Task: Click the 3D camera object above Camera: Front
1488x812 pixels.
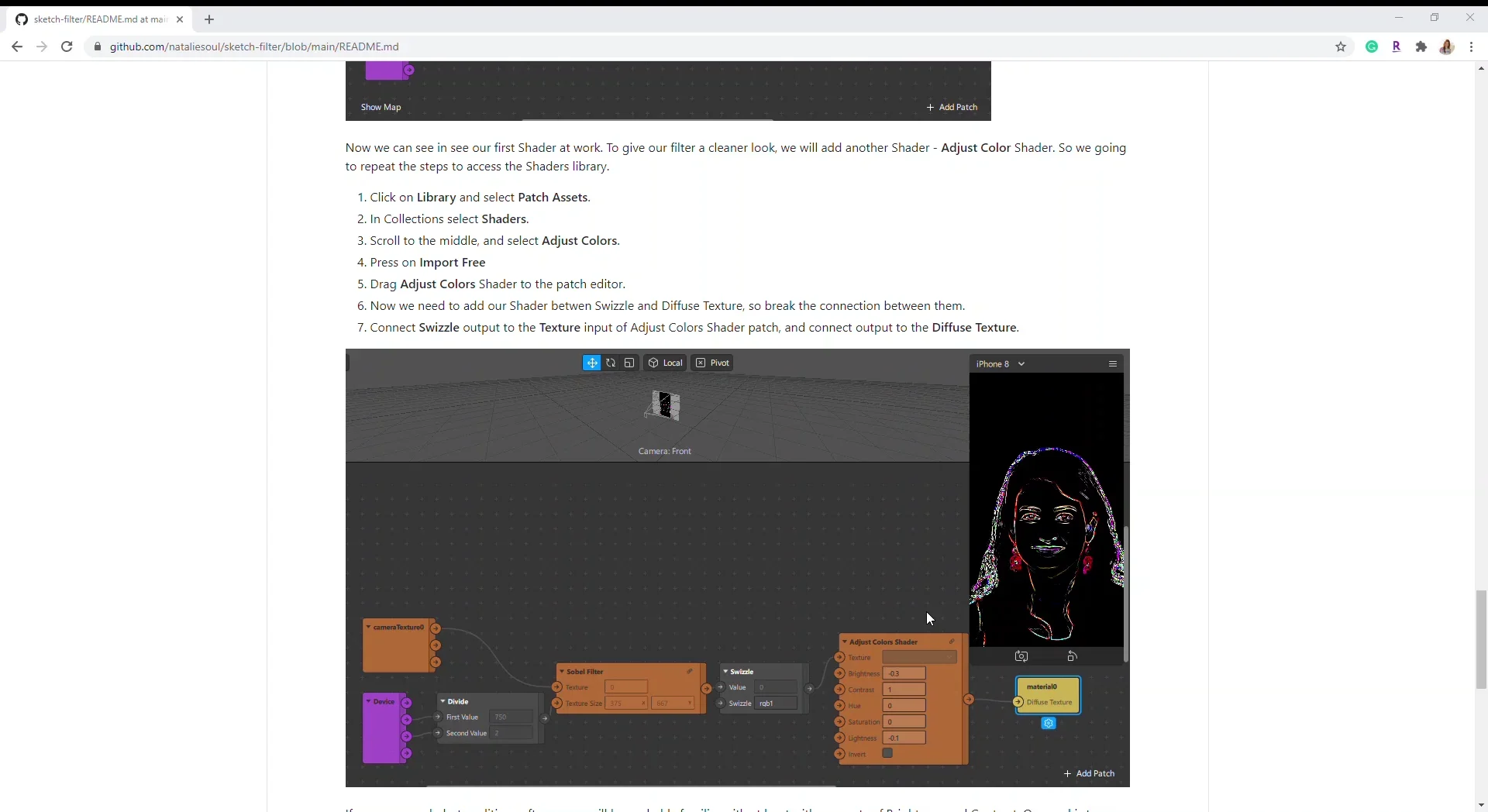Action: point(663,405)
